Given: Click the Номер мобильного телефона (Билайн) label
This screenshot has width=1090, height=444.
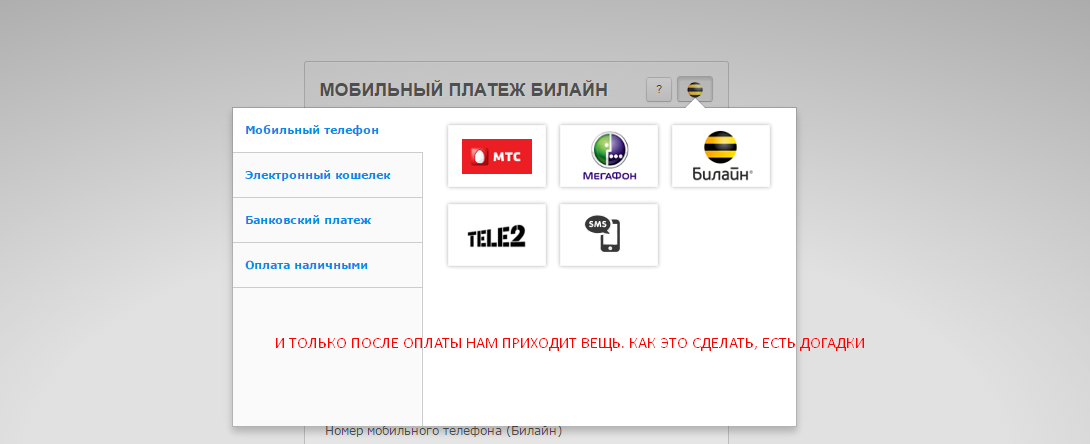Looking at the screenshot, I should 444,431.
